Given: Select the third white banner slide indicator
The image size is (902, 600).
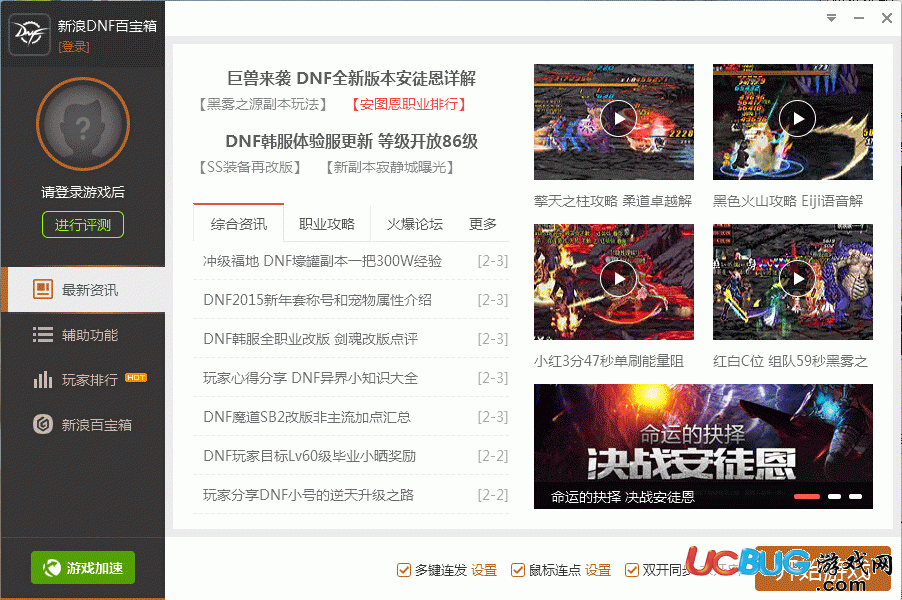Looking at the screenshot, I should pos(855,496).
